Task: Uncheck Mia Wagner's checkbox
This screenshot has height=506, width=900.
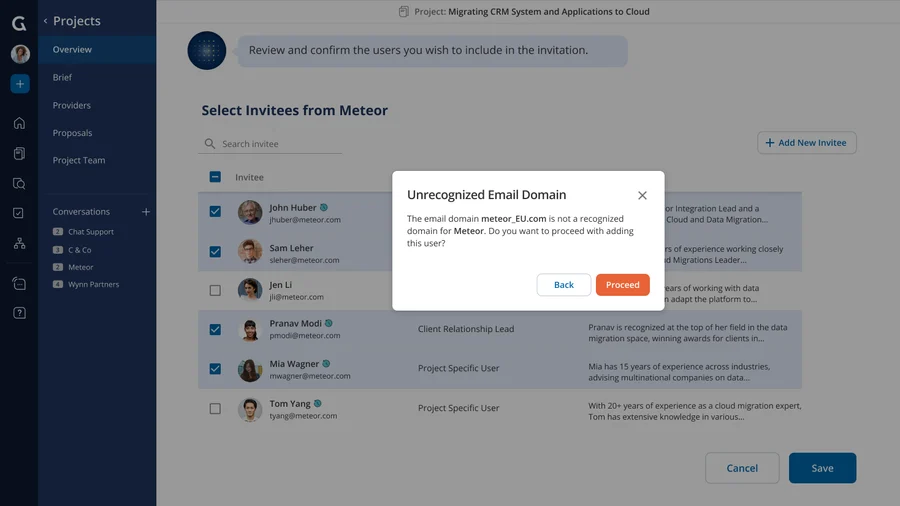Action: [x=215, y=369]
